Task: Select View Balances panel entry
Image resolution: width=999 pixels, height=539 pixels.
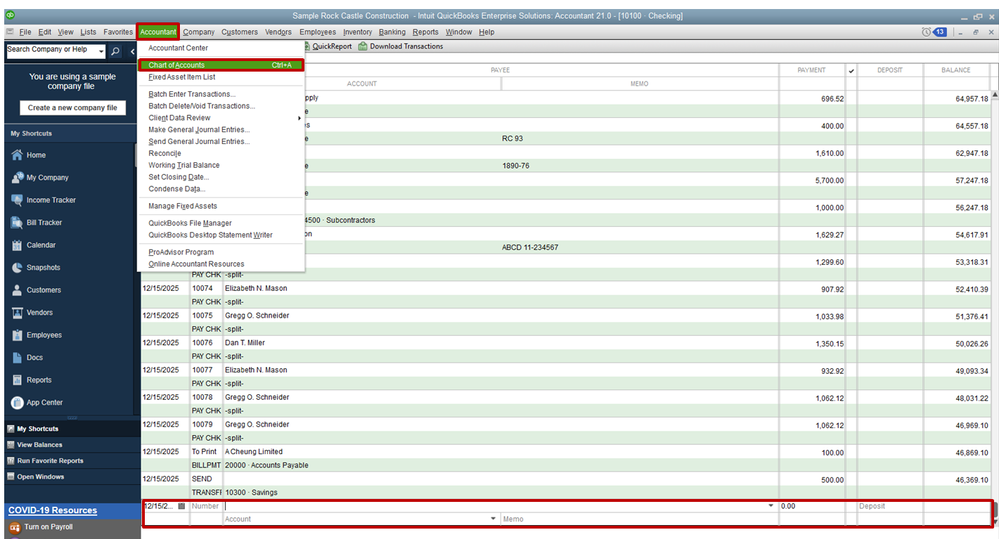Action: pyautogui.click(x=40, y=445)
